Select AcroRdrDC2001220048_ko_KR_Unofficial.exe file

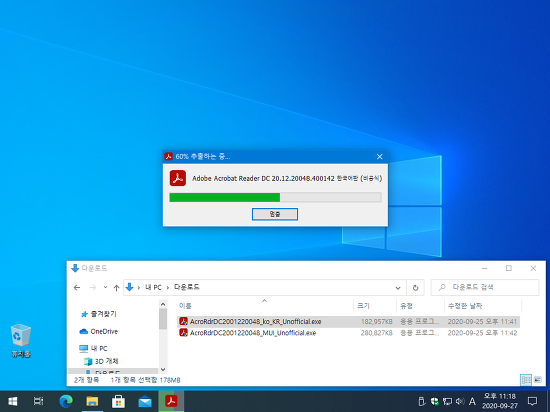point(255,322)
